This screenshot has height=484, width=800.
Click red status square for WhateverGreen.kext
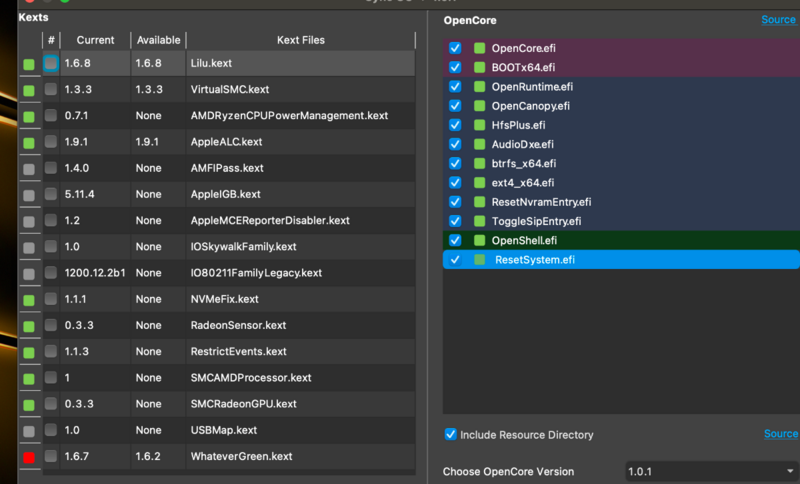[29, 457]
